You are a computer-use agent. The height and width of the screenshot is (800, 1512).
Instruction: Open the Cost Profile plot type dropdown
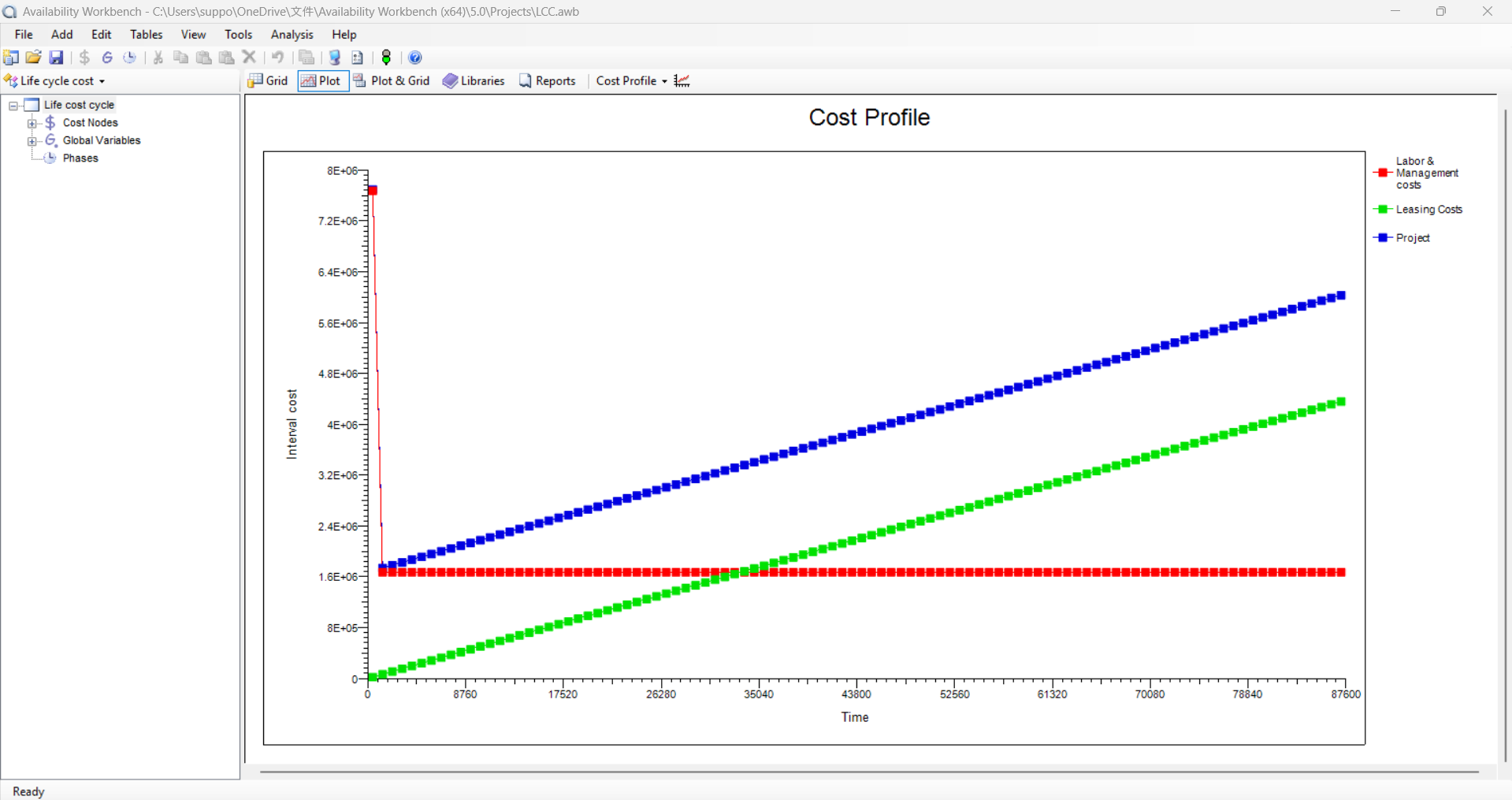664,81
